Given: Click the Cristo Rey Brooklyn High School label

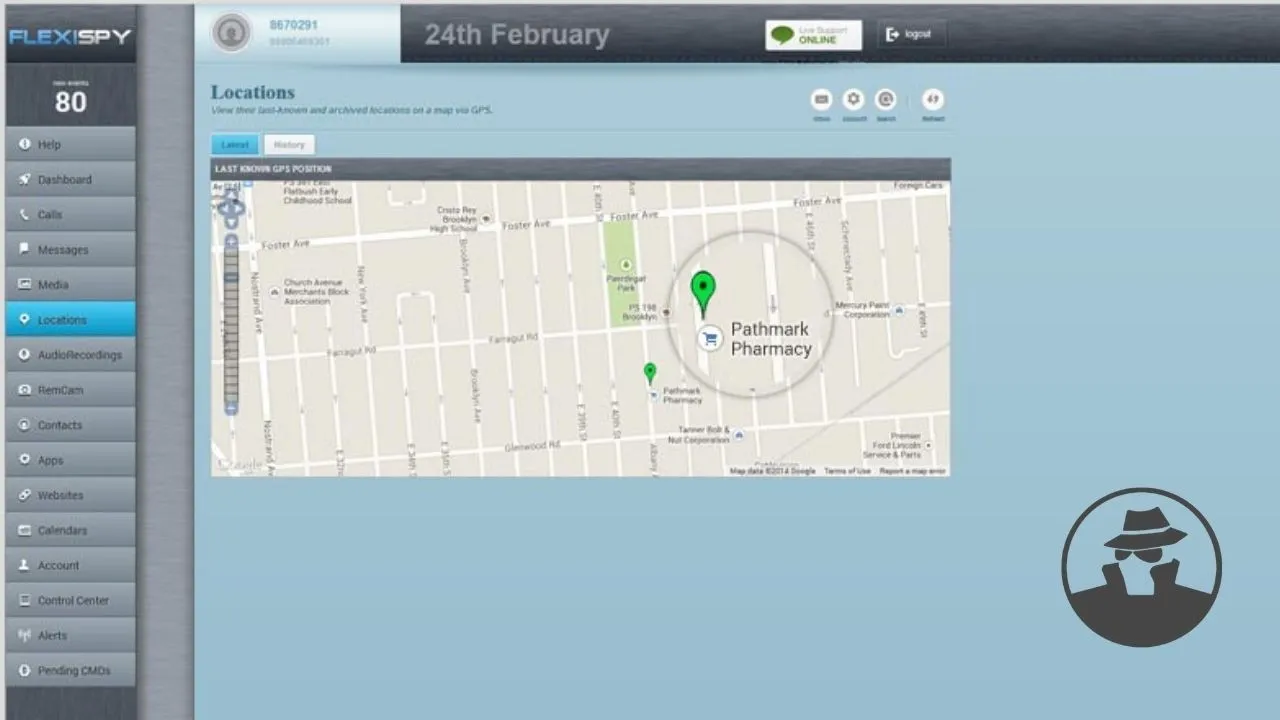Looking at the screenshot, I should (454, 219).
